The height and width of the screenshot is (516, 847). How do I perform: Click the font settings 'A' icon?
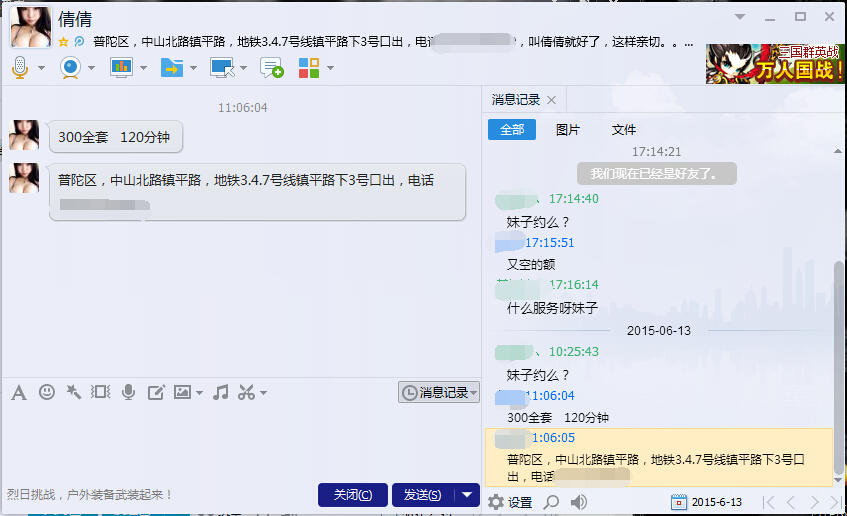(18, 392)
